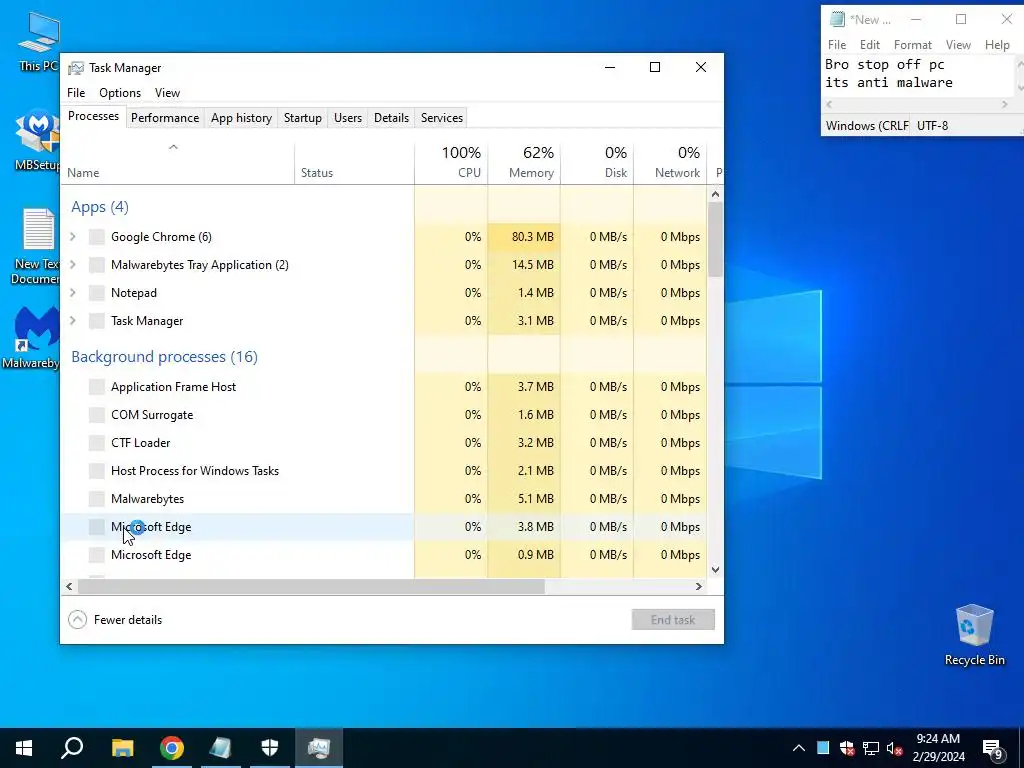Open the This PC desktop icon

pos(38,42)
